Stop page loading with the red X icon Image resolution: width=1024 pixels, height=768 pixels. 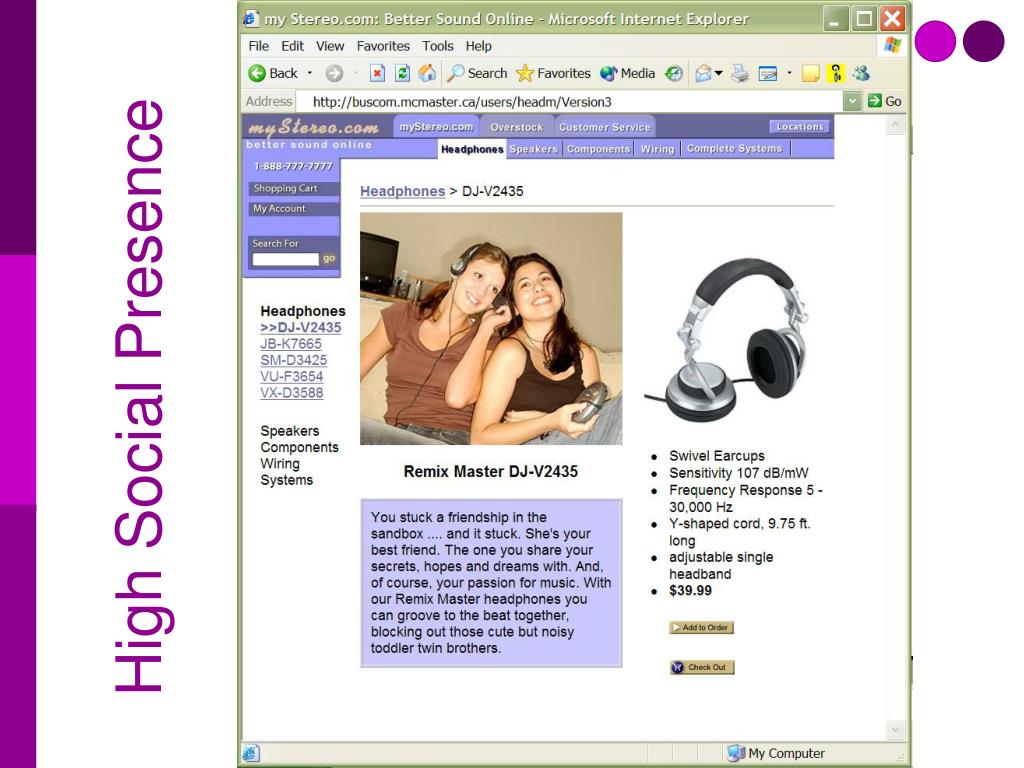tap(377, 73)
